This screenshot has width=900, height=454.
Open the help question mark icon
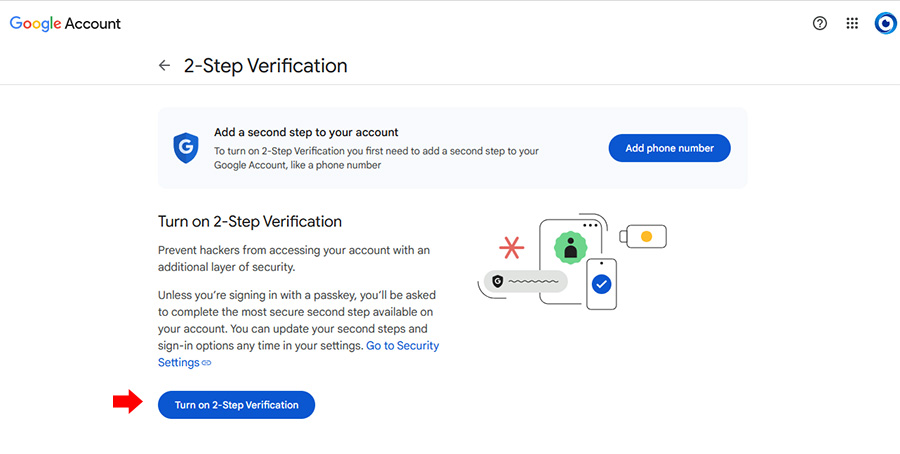pos(820,24)
